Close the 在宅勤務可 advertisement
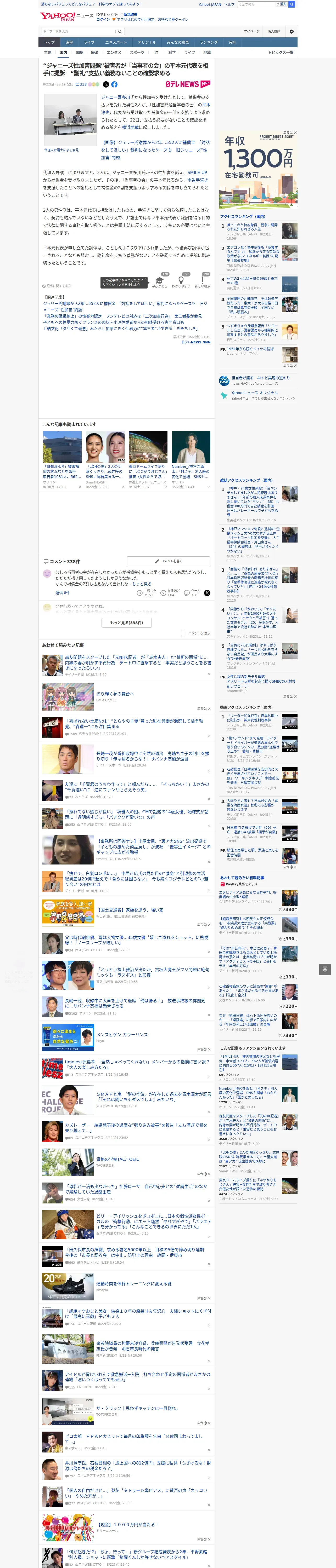This screenshot has width=336, height=1568. 295,133
